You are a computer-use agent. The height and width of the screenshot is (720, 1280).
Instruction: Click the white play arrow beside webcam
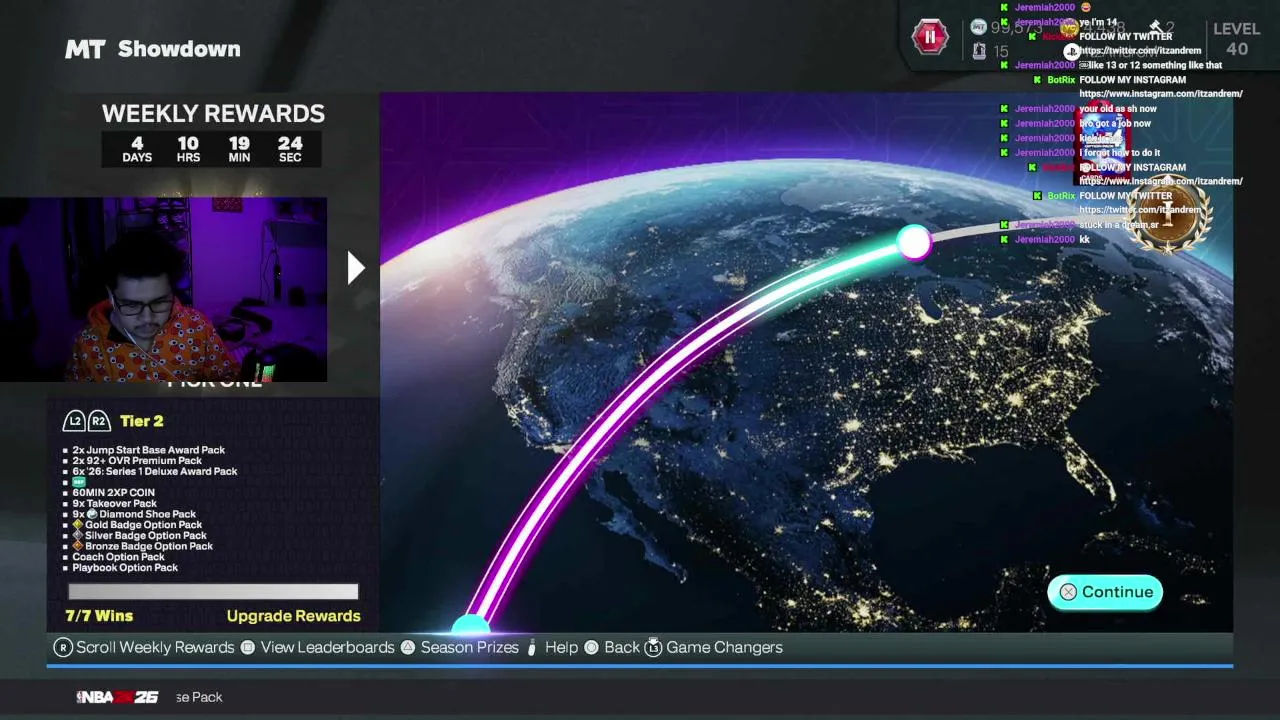[356, 267]
